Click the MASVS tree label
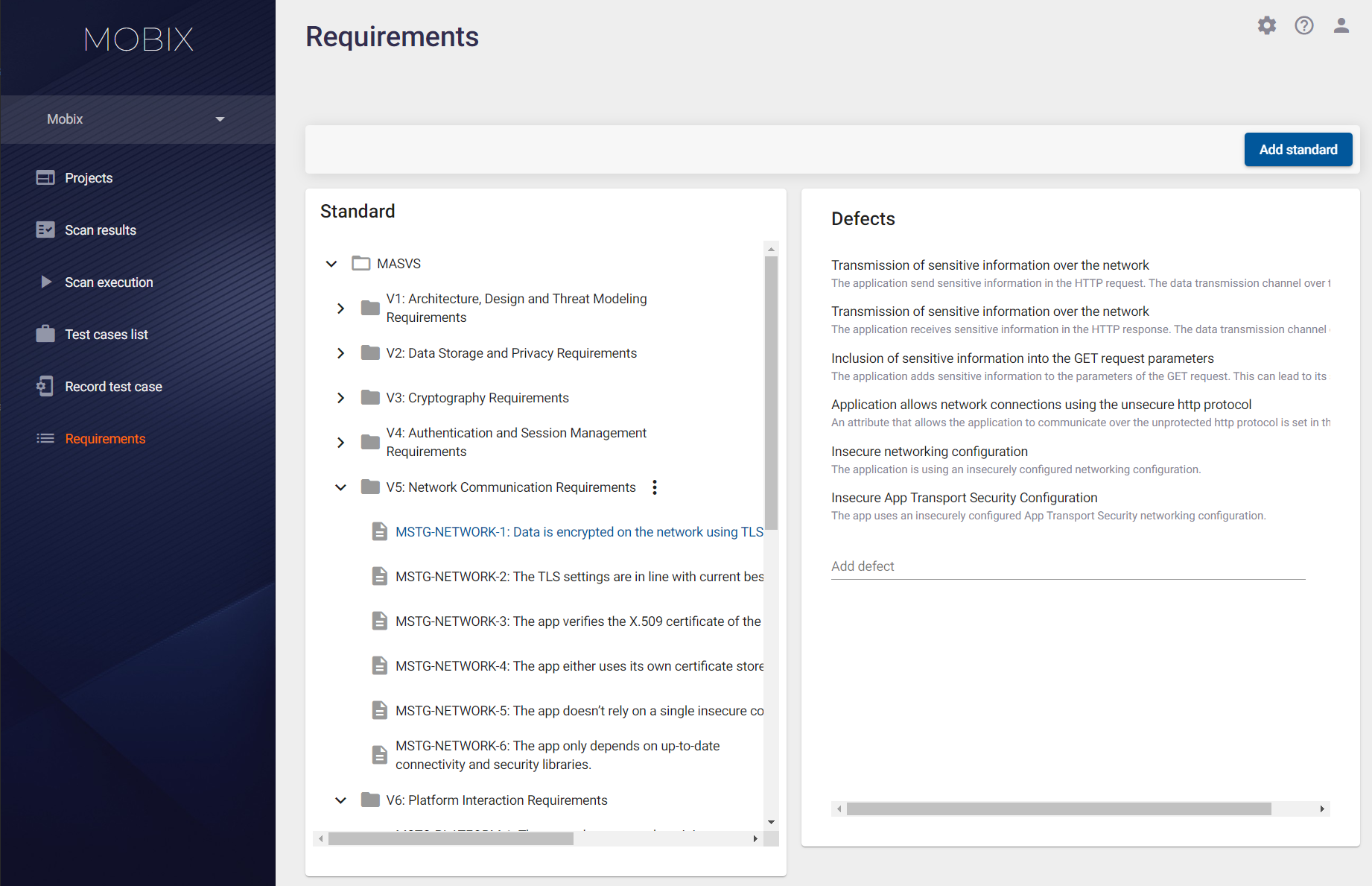Screen dimensions: 1372x886 tap(398, 264)
